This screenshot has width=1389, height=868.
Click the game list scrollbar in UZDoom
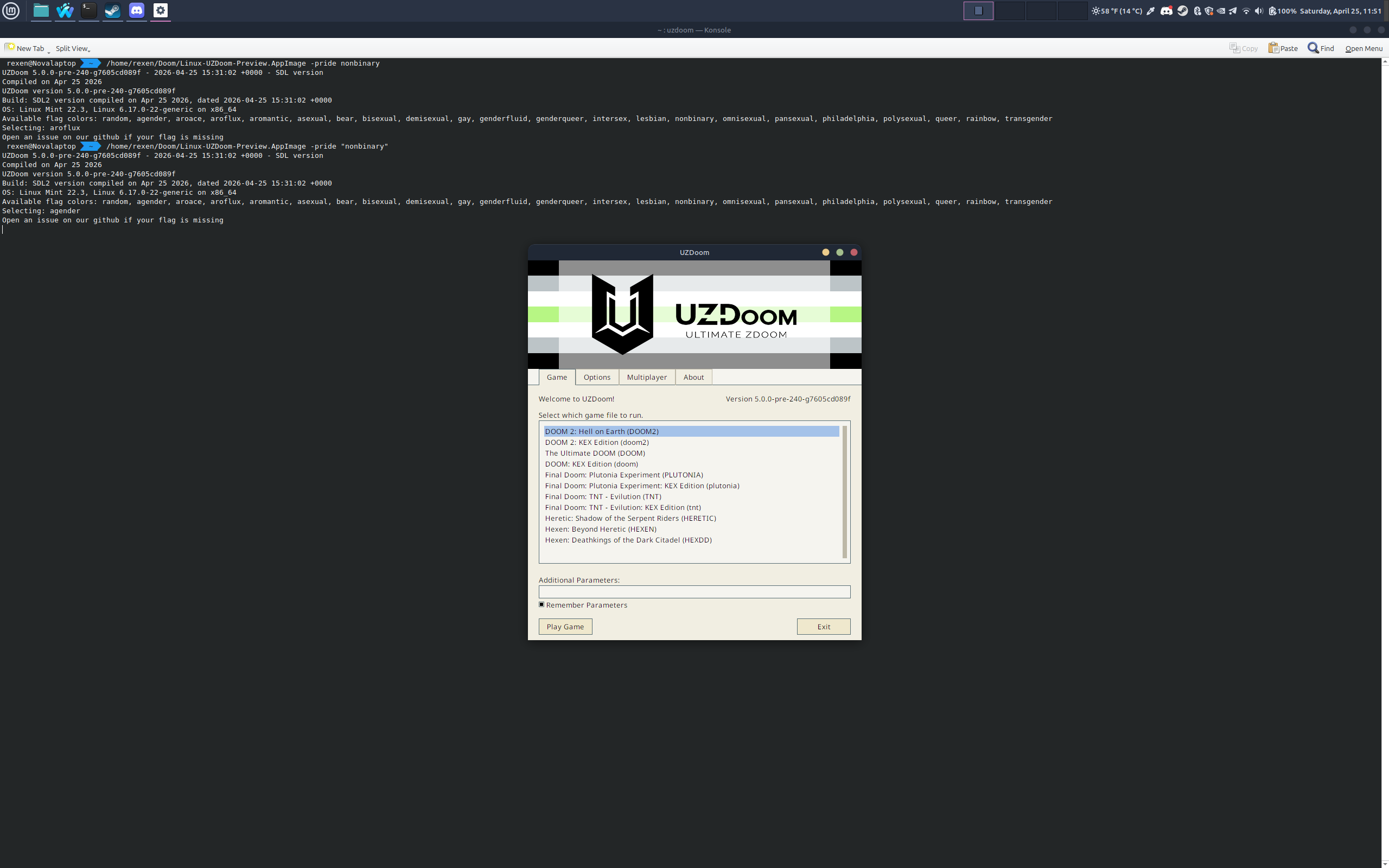[x=844, y=492]
